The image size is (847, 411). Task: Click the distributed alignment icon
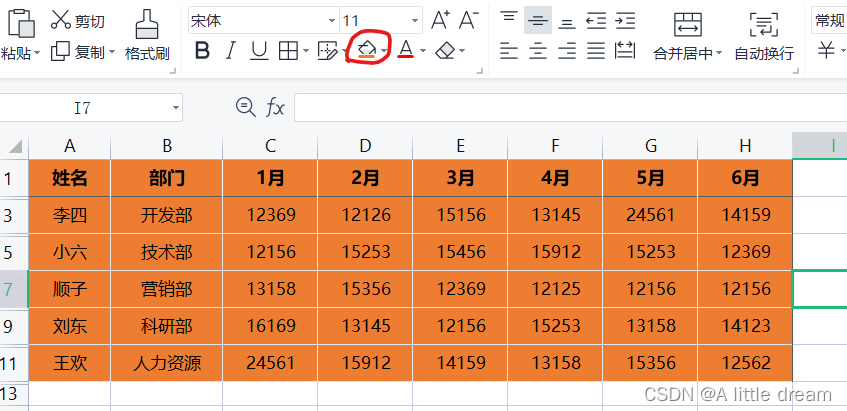[625, 50]
